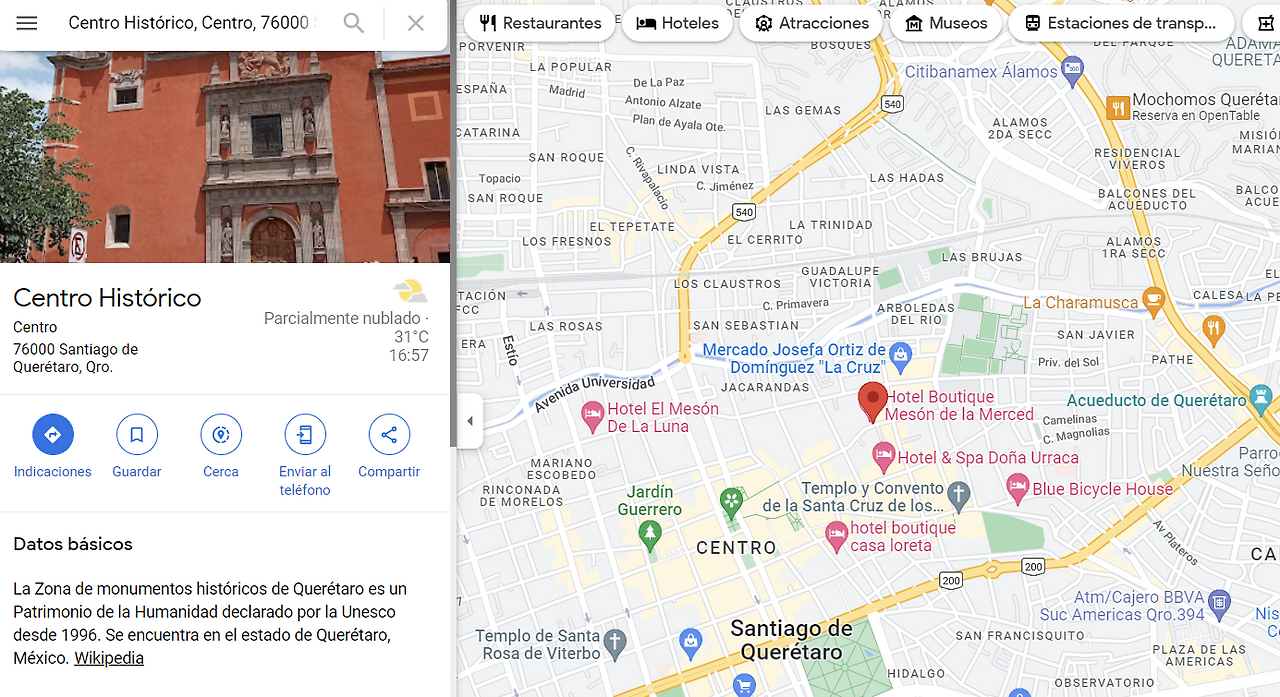
Task: Select the Atracciones filter chip
Action: (x=811, y=23)
